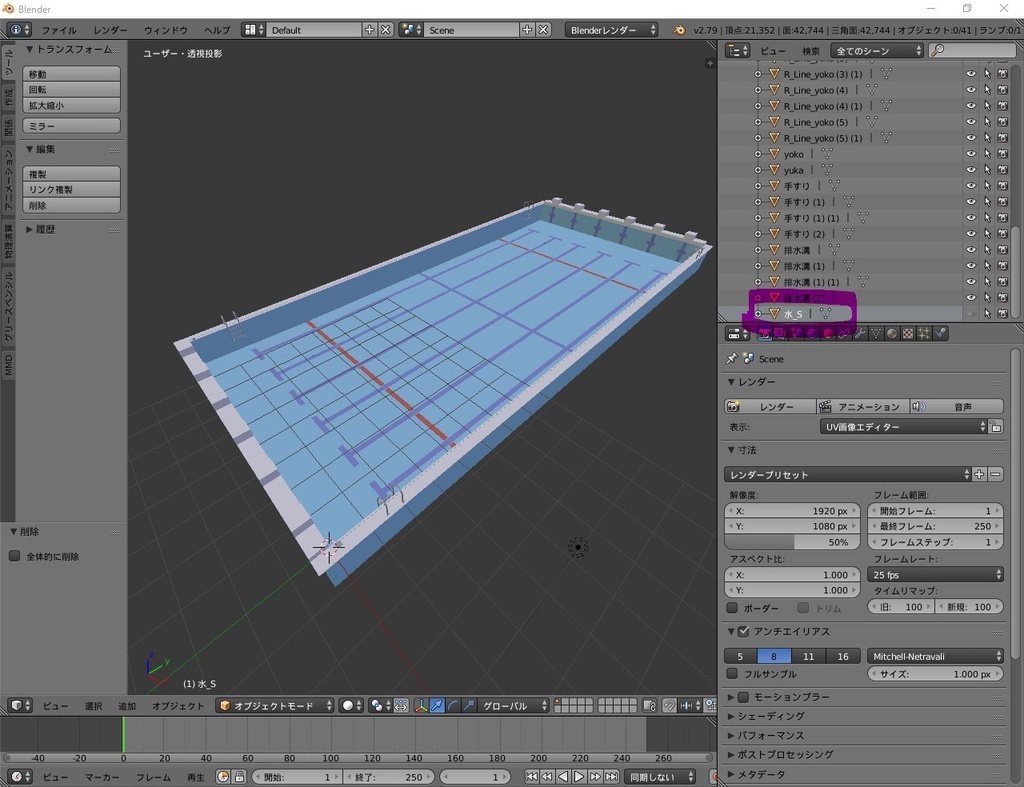
Task: Enable the ボーダー render checkbox
Action: coord(733,607)
